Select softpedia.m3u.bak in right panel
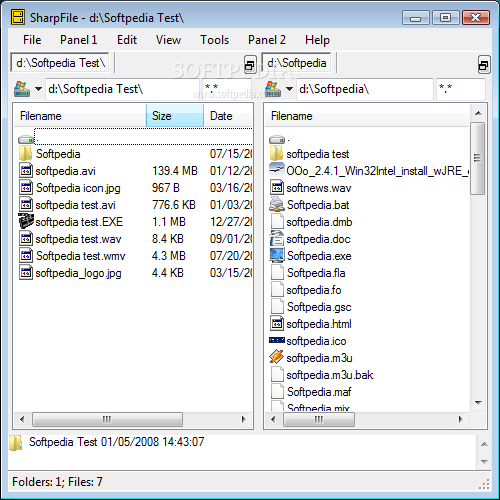The width and height of the screenshot is (500, 500). (330, 375)
